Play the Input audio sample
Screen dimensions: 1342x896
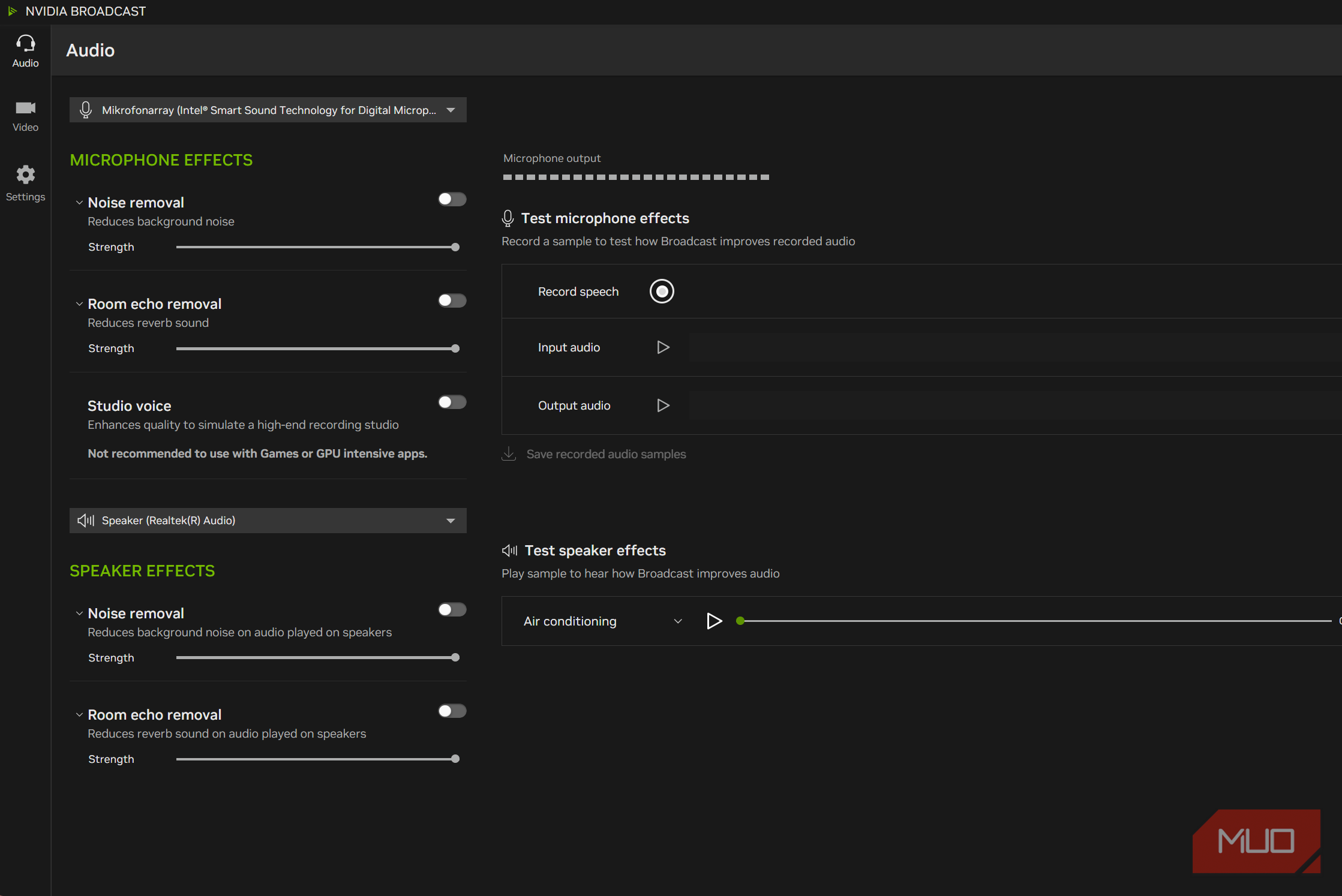[x=663, y=347]
